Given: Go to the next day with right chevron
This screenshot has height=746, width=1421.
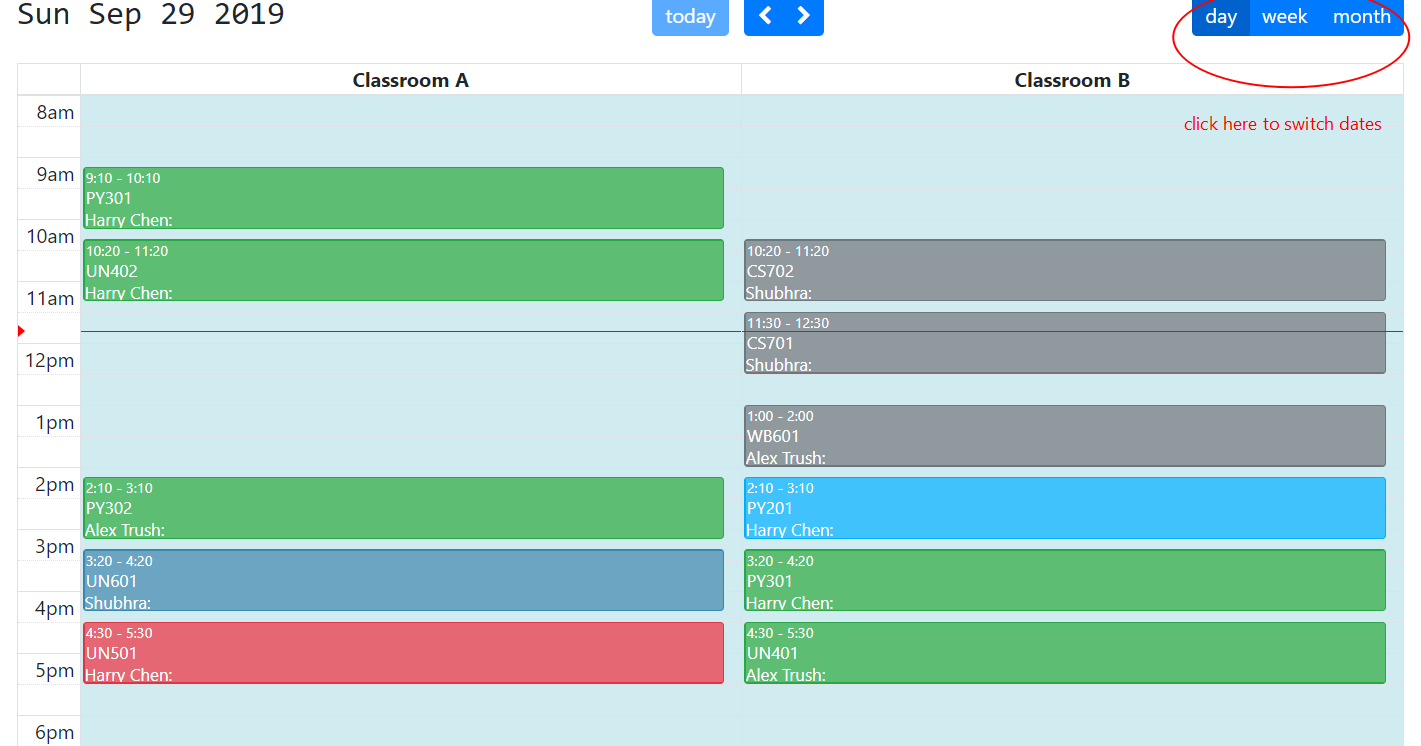Looking at the screenshot, I should tap(804, 16).
